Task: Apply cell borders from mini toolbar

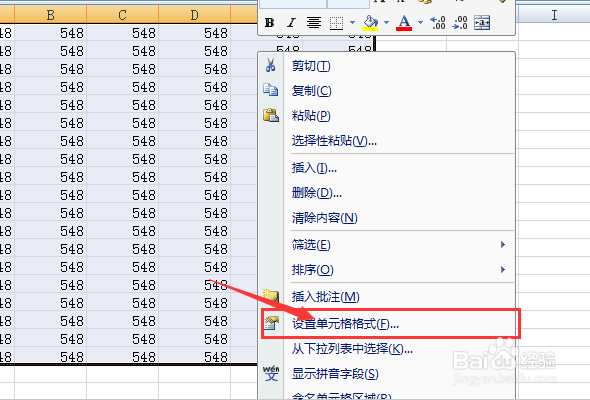Action: coord(336,23)
